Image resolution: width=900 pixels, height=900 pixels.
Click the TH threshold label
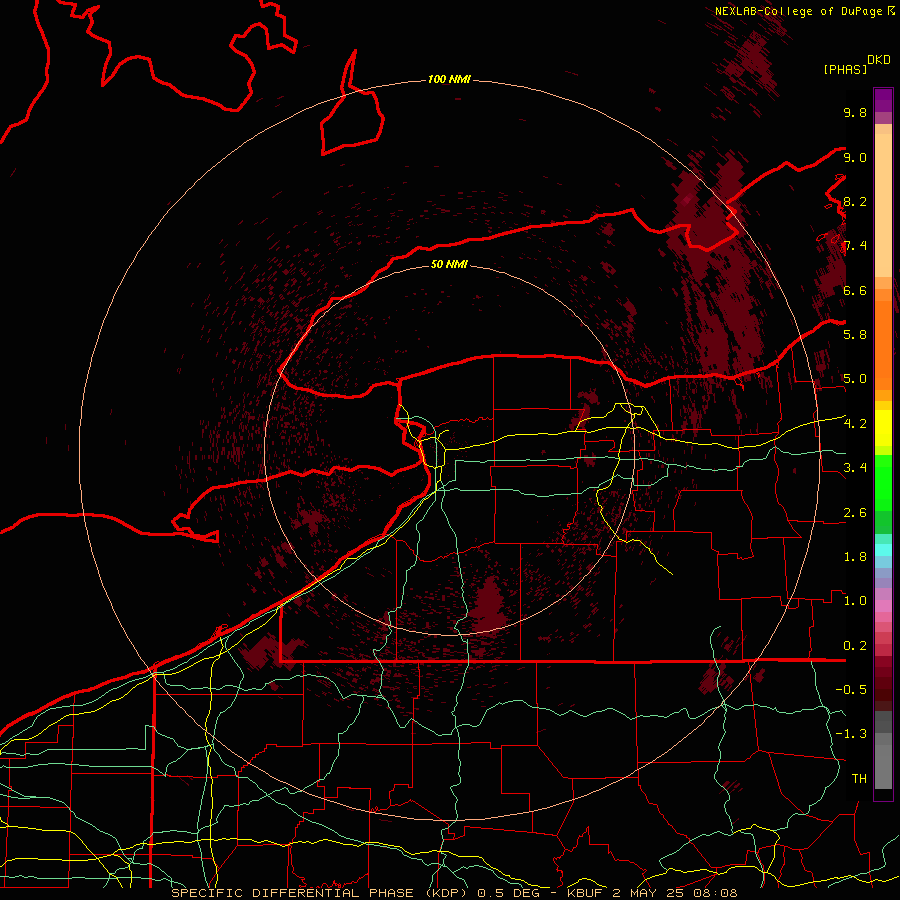[x=859, y=778]
